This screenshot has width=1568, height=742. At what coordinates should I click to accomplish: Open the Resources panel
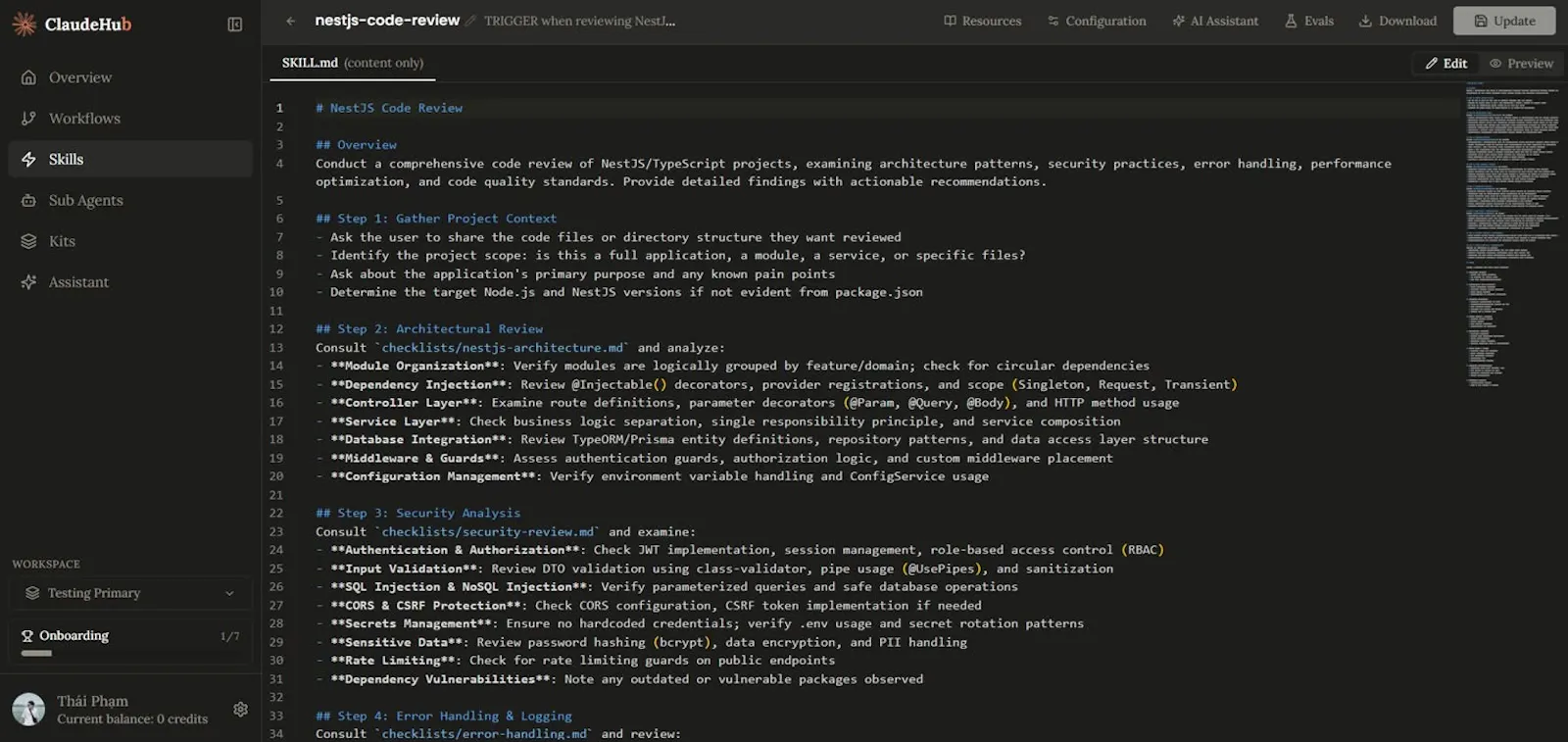pyautogui.click(x=982, y=21)
